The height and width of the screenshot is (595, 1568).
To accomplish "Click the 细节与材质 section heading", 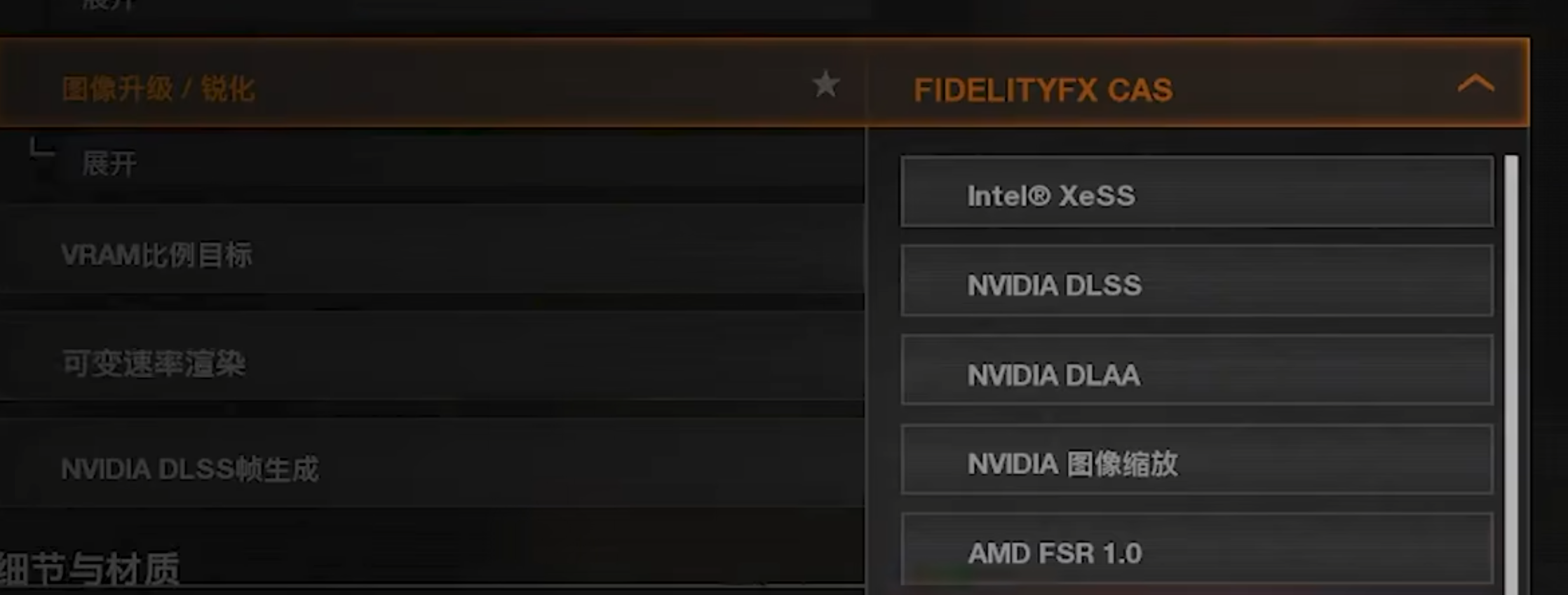I will coord(90,568).
